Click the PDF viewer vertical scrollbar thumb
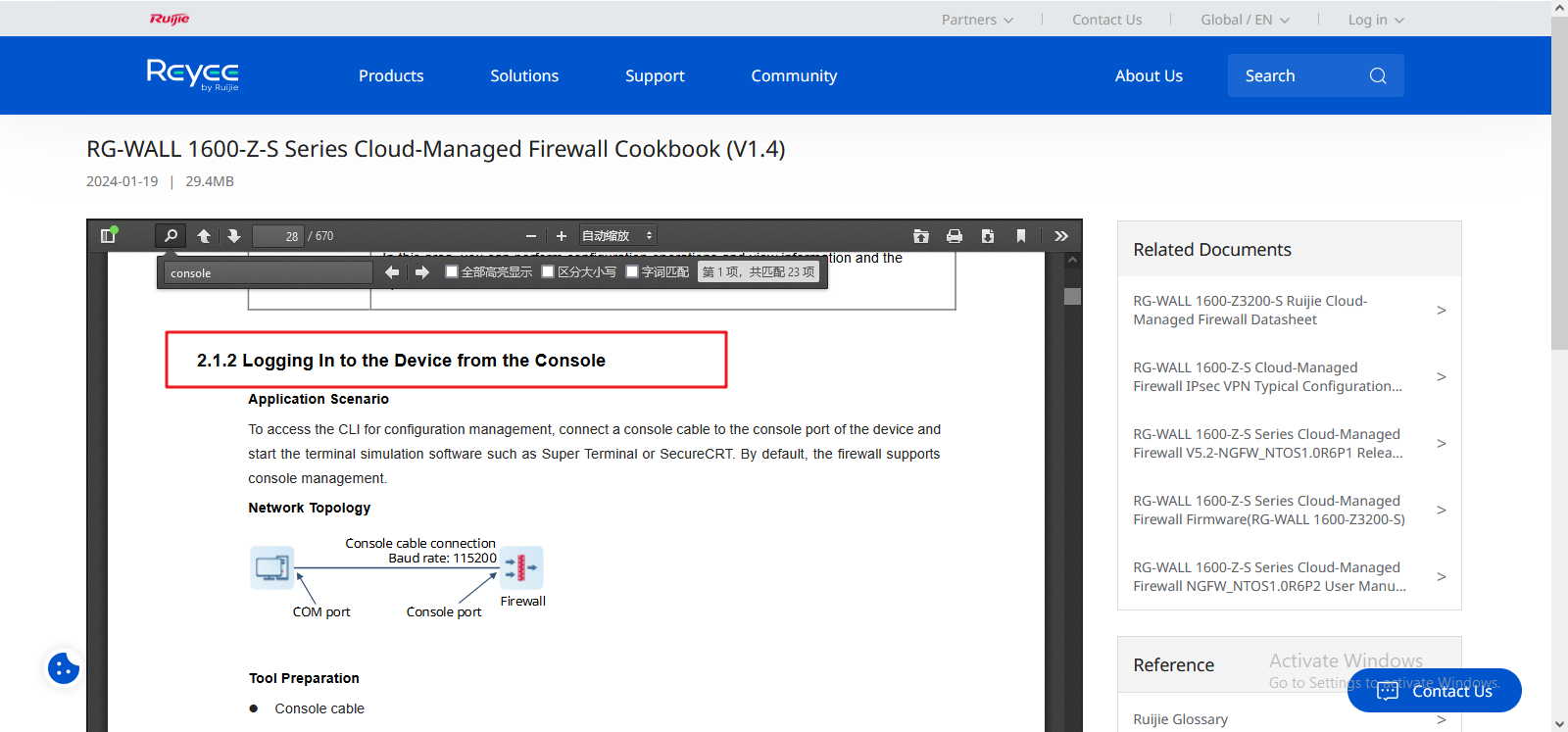This screenshot has width=1568, height=732. click(1073, 296)
